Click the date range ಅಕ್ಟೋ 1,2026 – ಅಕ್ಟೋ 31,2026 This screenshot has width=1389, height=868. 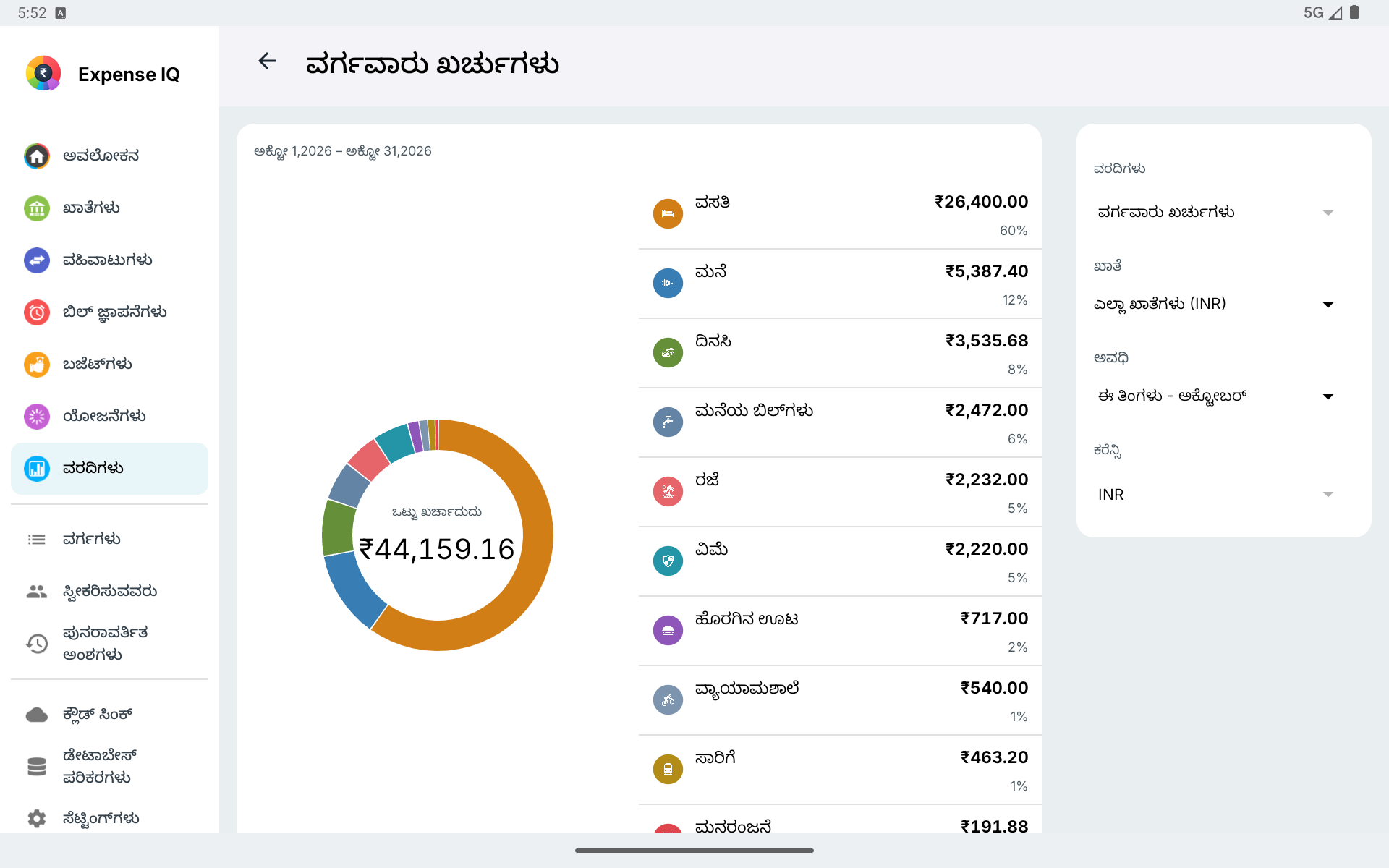343,151
